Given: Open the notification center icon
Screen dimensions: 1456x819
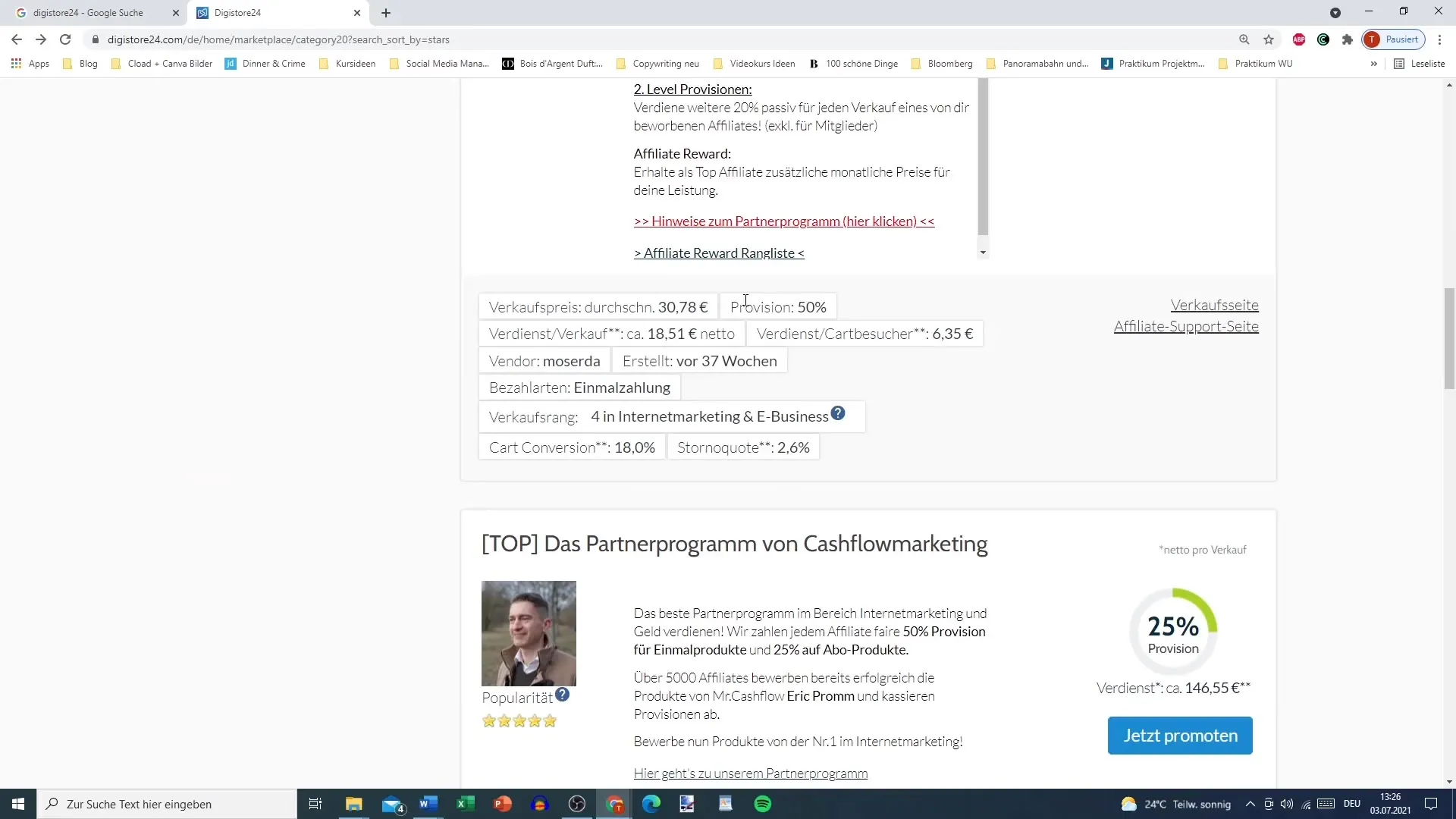Looking at the screenshot, I should (x=1431, y=804).
